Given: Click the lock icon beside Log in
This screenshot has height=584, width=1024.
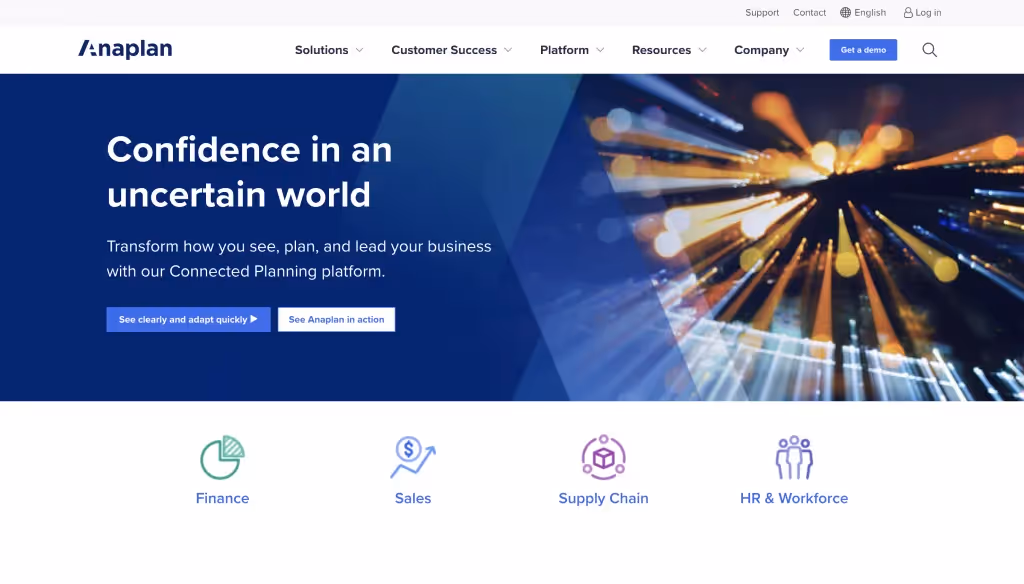Looking at the screenshot, I should point(908,12).
